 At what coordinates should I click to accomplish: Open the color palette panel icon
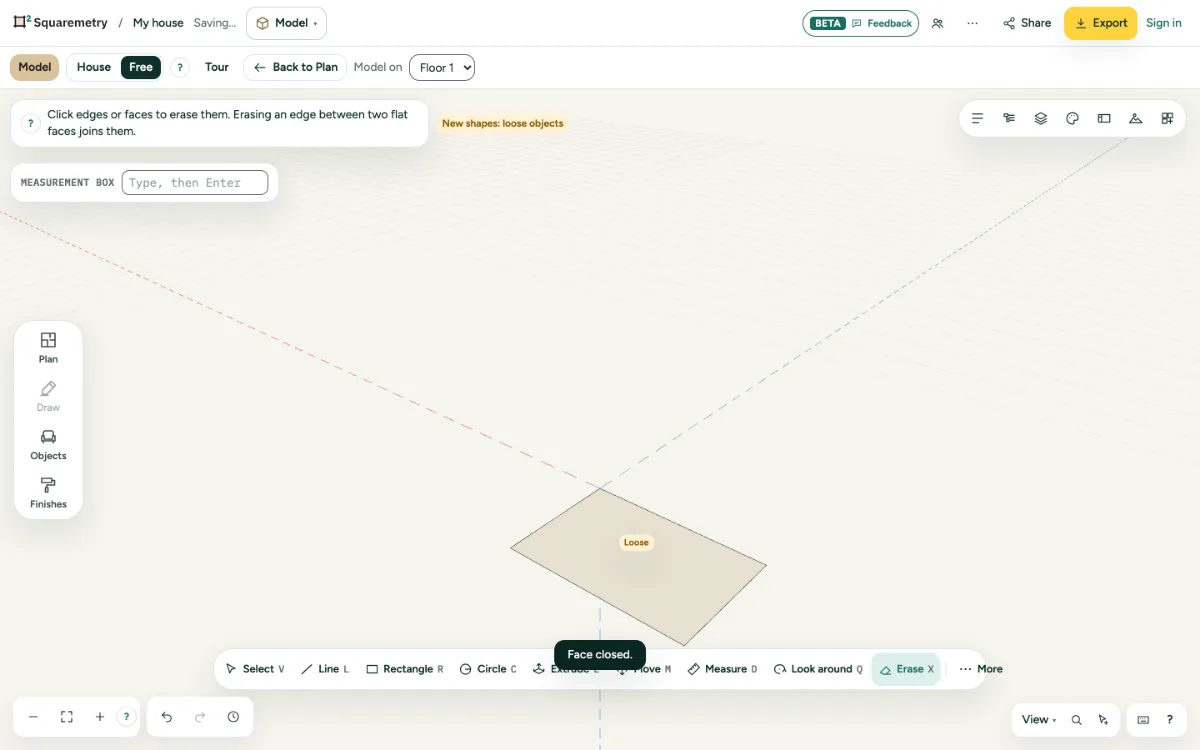tap(1073, 118)
